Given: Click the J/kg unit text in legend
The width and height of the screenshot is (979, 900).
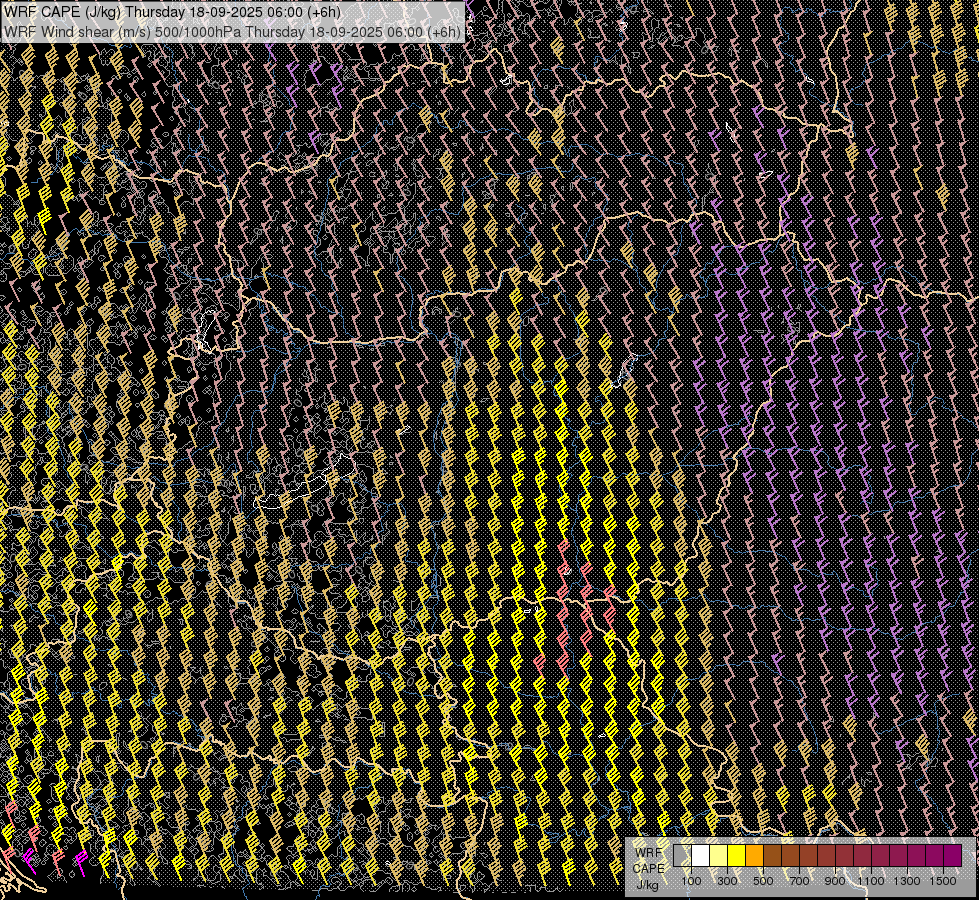Looking at the screenshot, I should (x=648, y=884).
